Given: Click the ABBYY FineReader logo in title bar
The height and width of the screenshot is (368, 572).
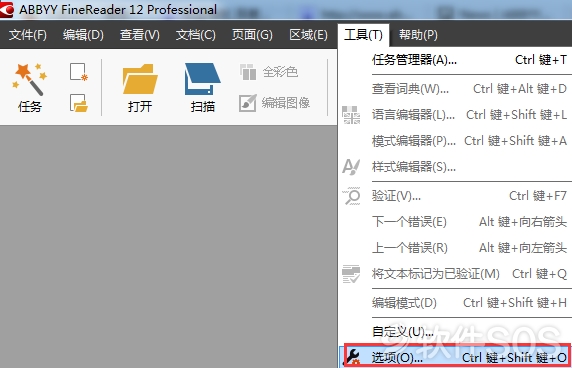Looking at the screenshot, I should pyautogui.click(x=7, y=9).
